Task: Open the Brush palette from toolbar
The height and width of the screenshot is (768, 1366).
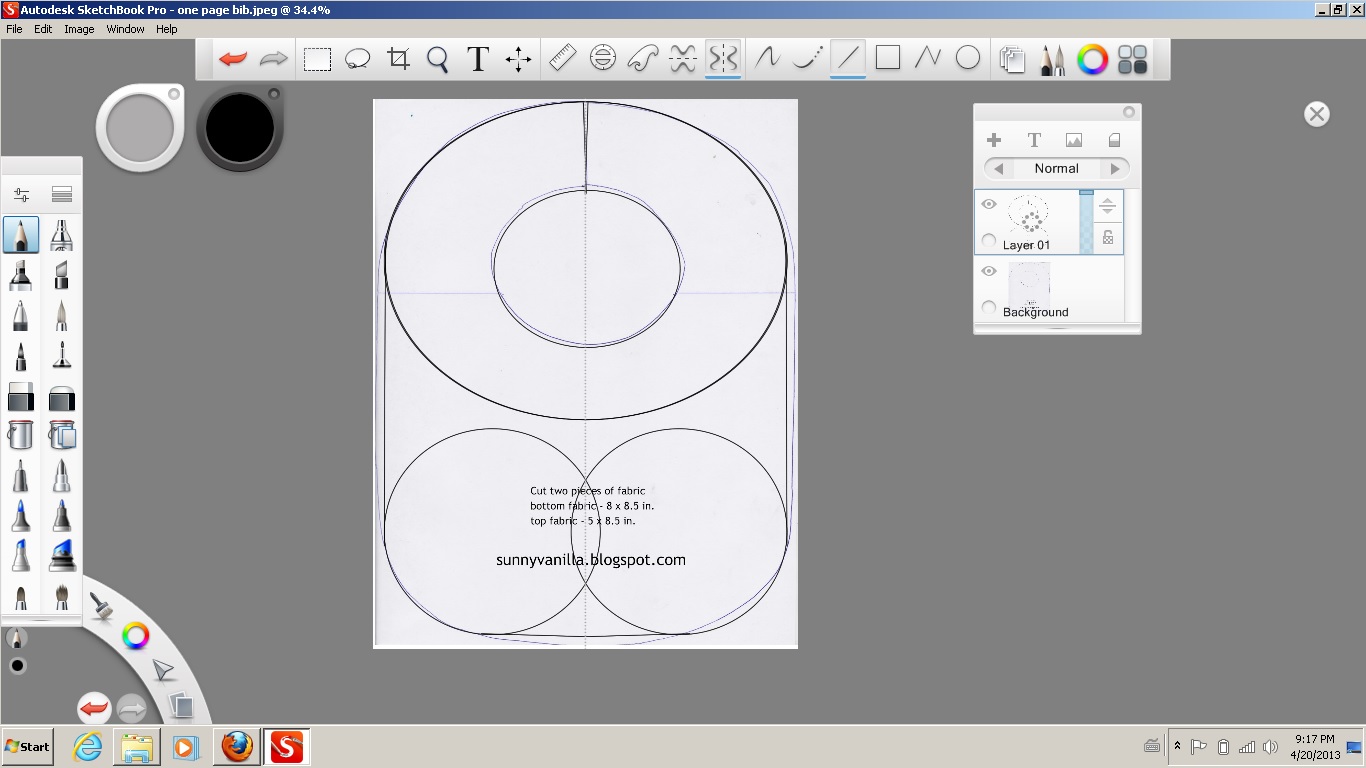Action: [x=1052, y=60]
